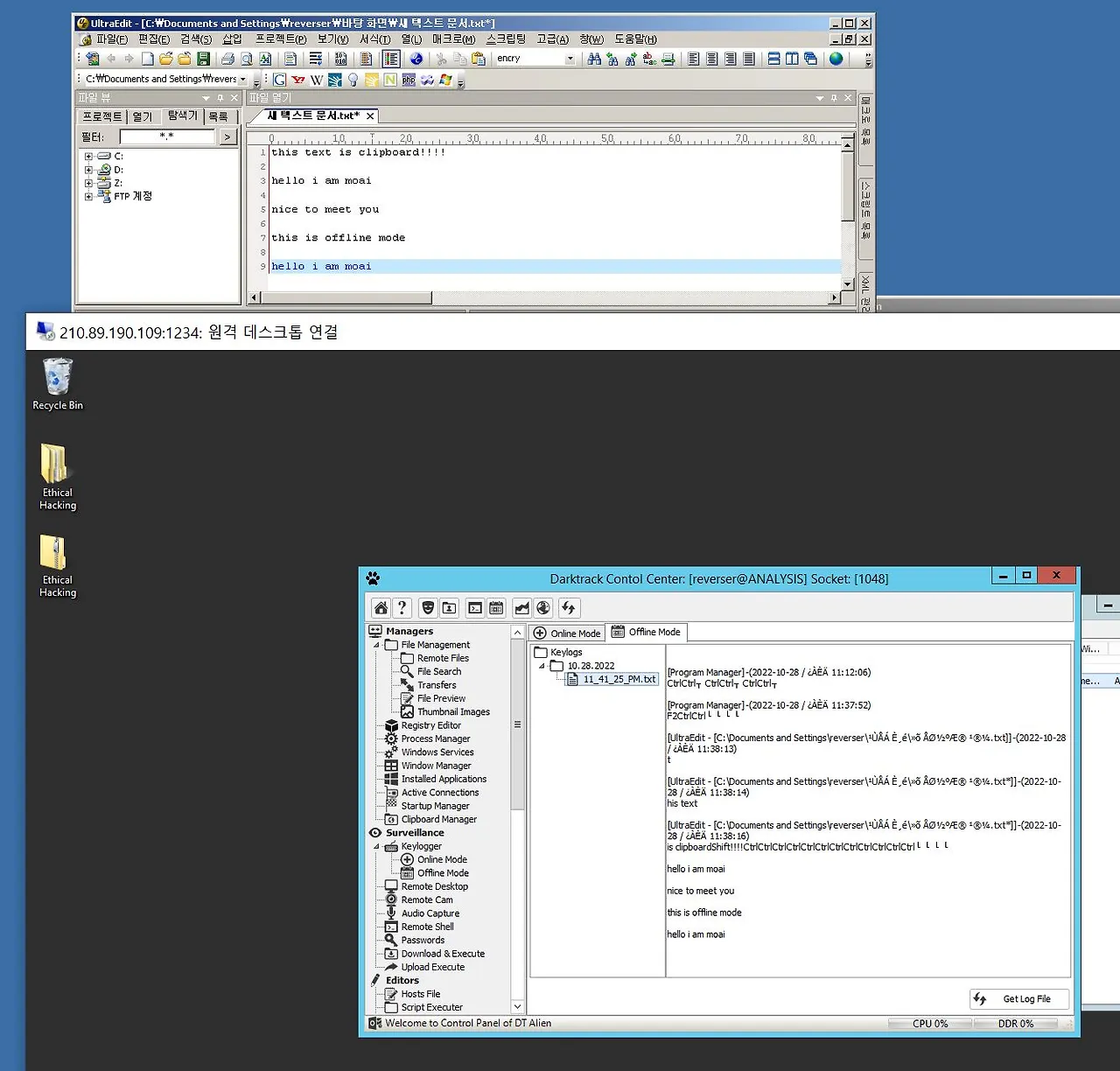Viewport: 1120px width, 1071px height.
Task: Click the Cut scissors icon in UltraEdit
Action: [441, 59]
